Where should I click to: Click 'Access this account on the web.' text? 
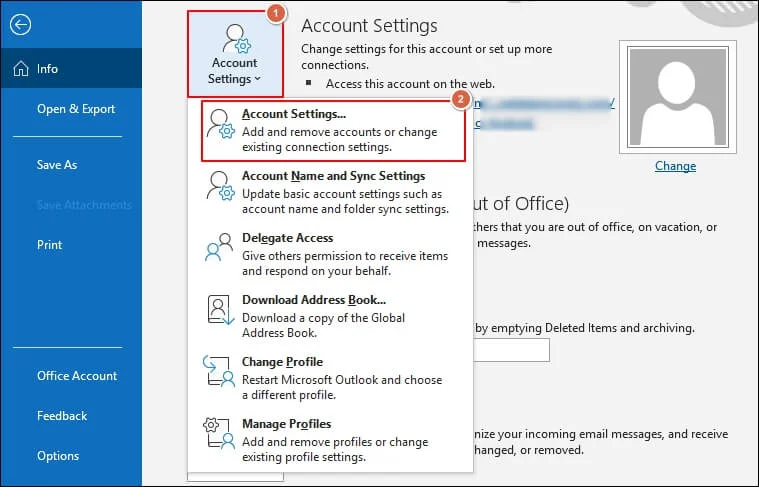tap(410, 84)
